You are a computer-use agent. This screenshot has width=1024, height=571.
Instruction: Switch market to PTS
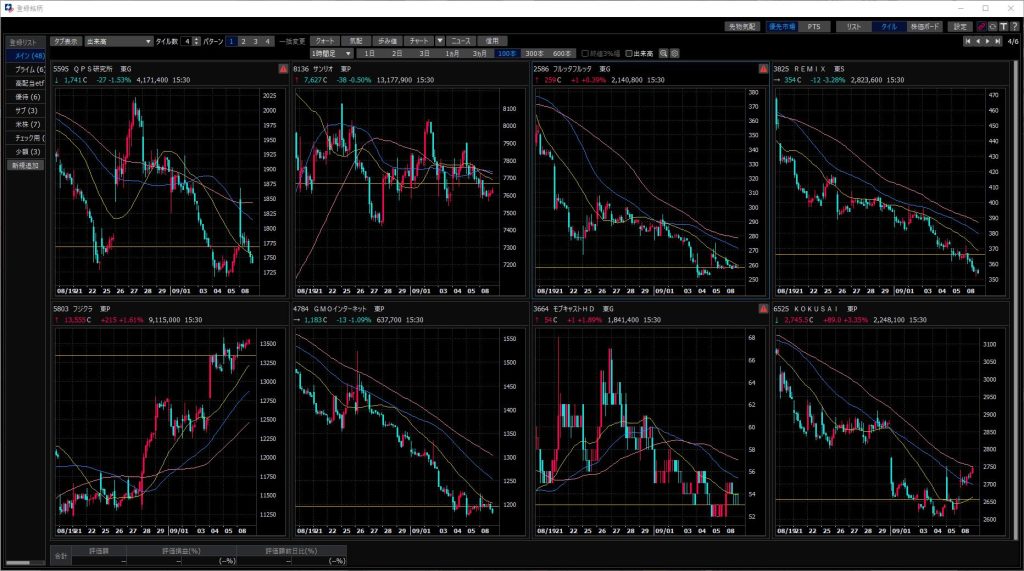click(x=813, y=26)
